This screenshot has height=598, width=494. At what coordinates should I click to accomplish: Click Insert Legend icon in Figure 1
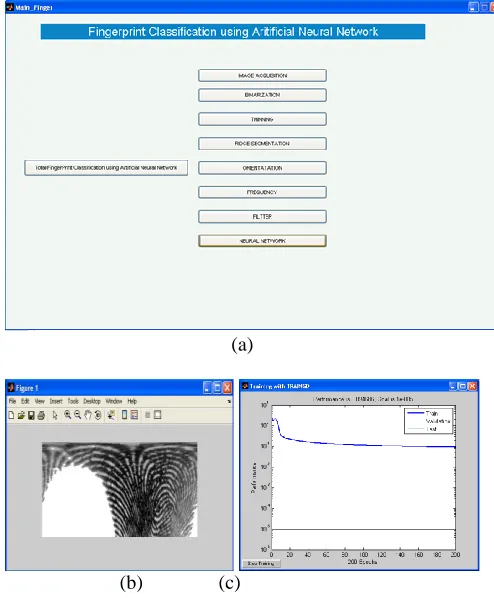134,415
